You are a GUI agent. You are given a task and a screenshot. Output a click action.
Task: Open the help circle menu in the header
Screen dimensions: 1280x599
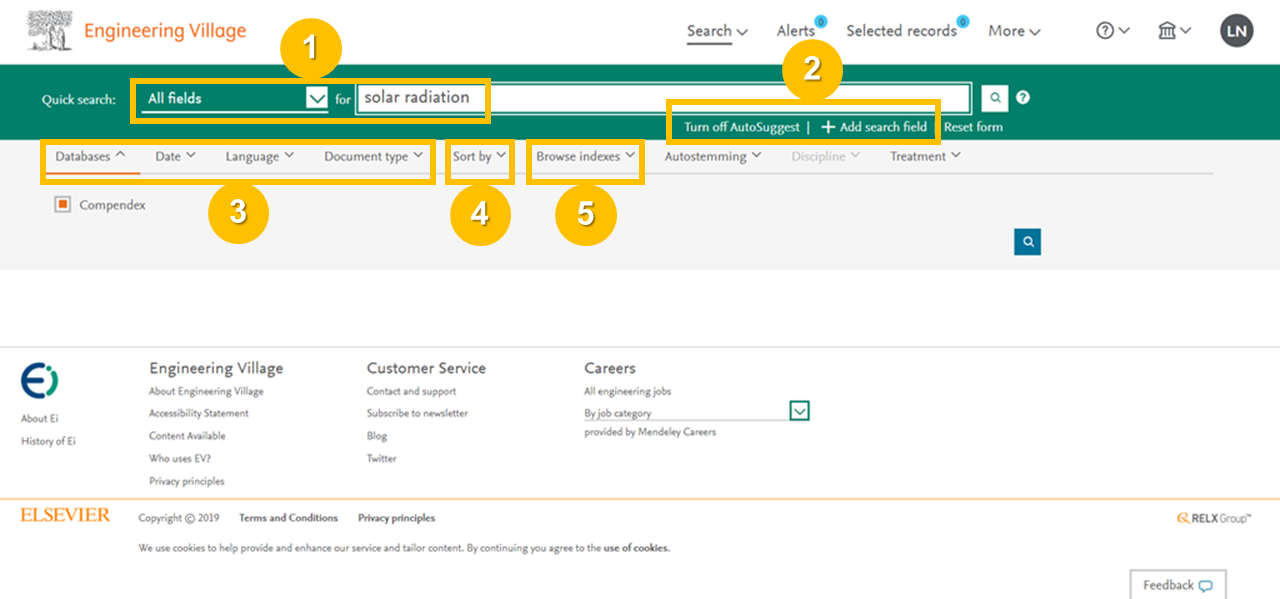[x=1112, y=31]
